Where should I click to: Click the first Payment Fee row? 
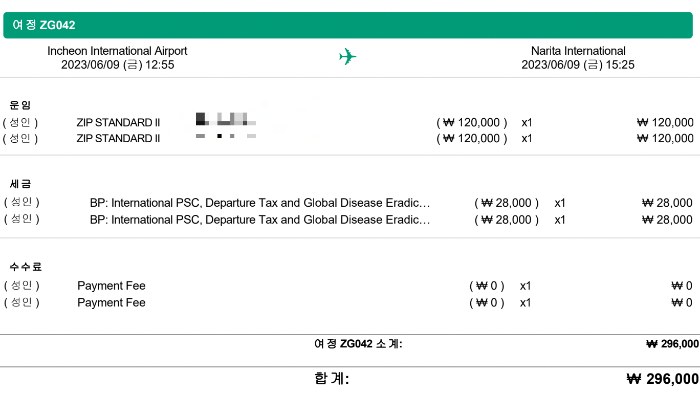pyautogui.click(x=348, y=286)
